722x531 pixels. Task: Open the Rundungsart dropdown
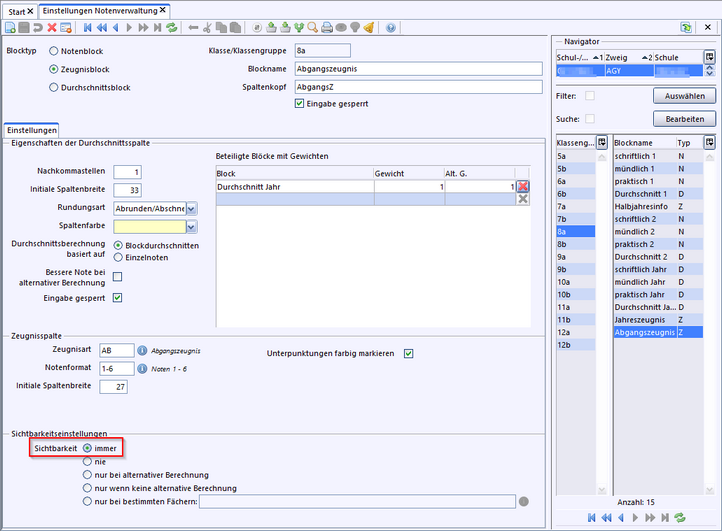point(191,208)
